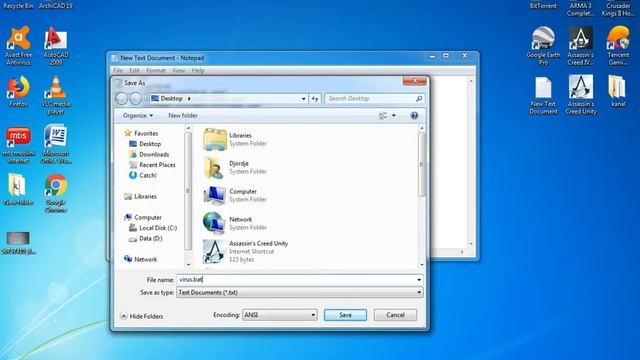Select Google Earth Pro desktop icon
Screen dimensions: 640x360
click(x=543, y=45)
